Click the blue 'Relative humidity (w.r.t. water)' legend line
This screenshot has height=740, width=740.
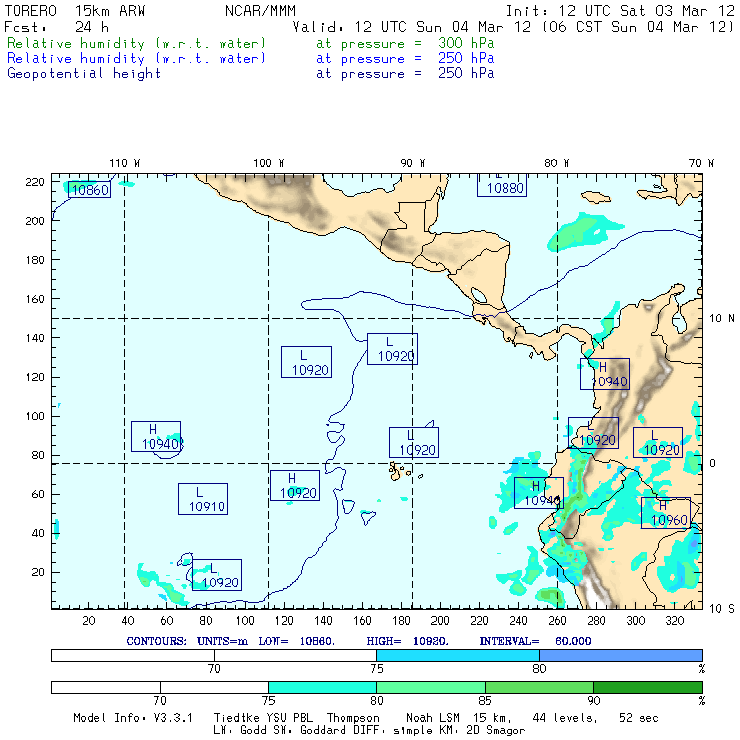coord(136,59)
